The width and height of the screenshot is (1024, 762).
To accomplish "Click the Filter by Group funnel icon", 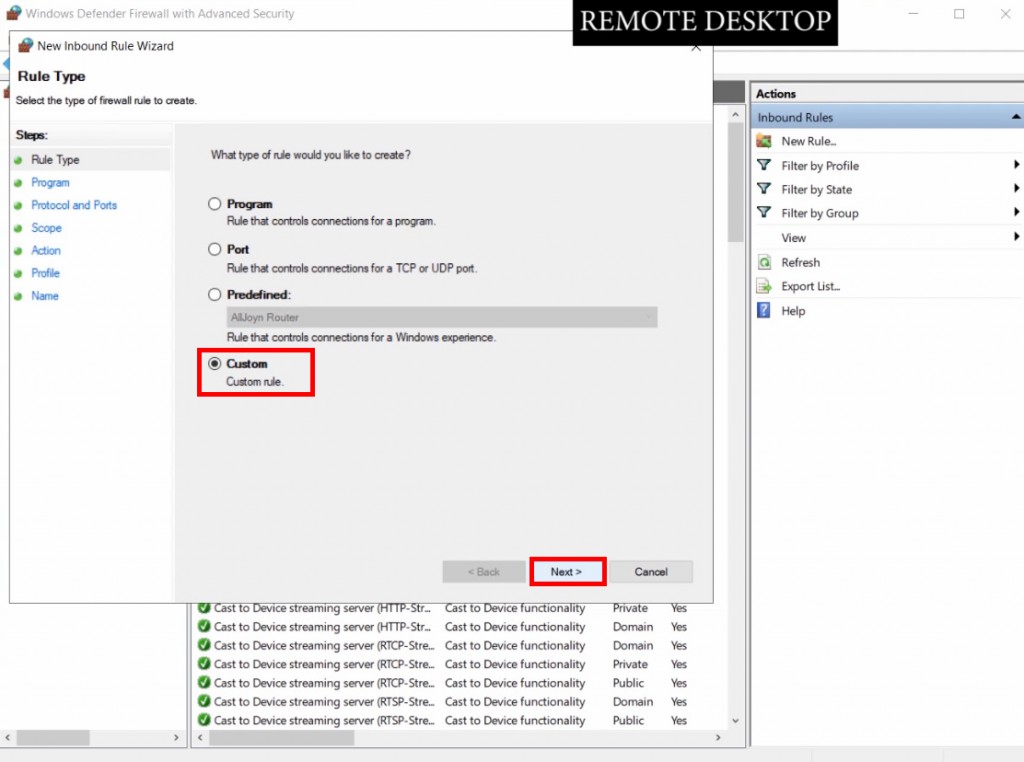I will pyautogui.click(x=763, y=213).
